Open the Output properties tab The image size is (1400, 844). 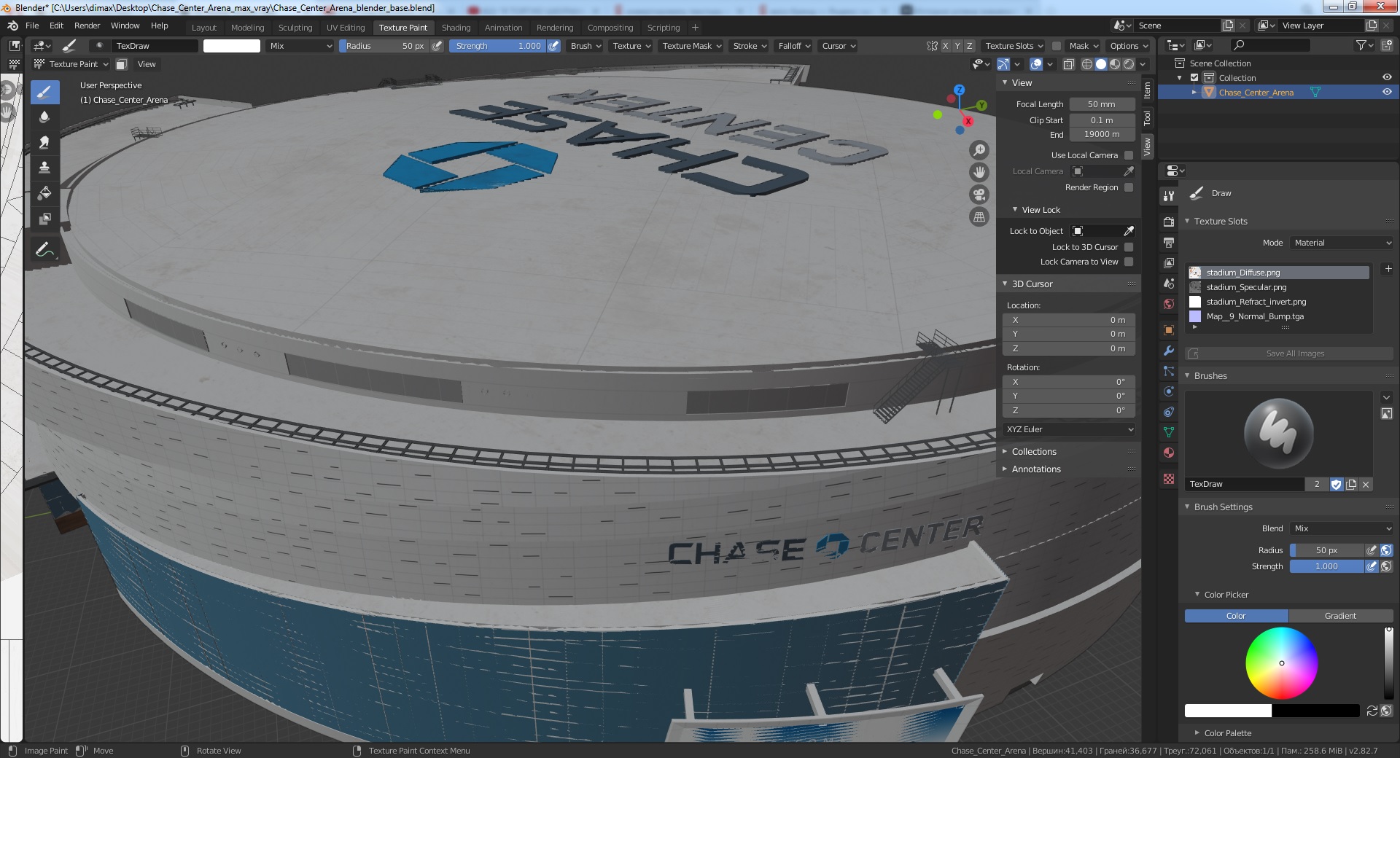click(1169, 242)
